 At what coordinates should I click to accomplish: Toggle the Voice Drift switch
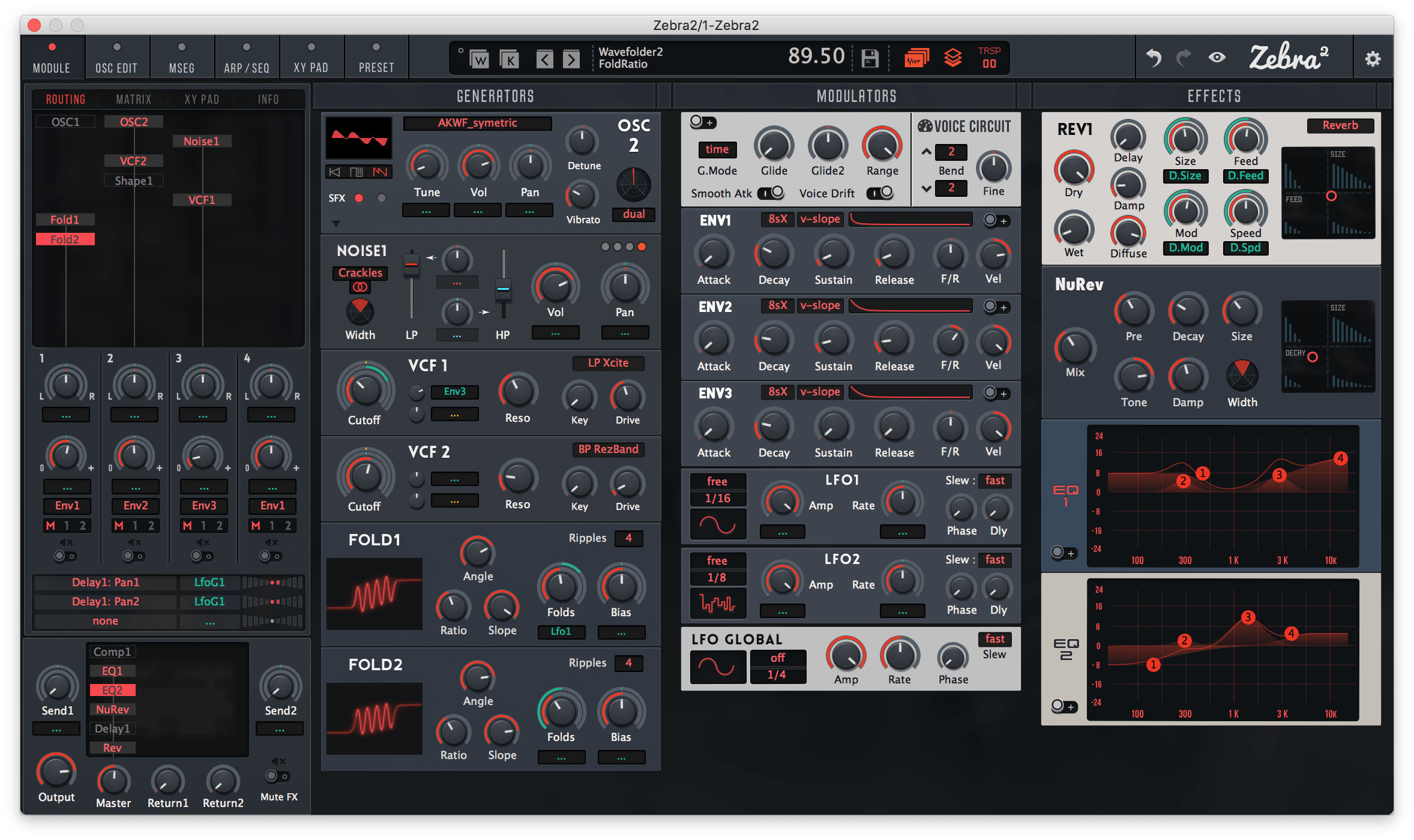(x=880, y=193)
